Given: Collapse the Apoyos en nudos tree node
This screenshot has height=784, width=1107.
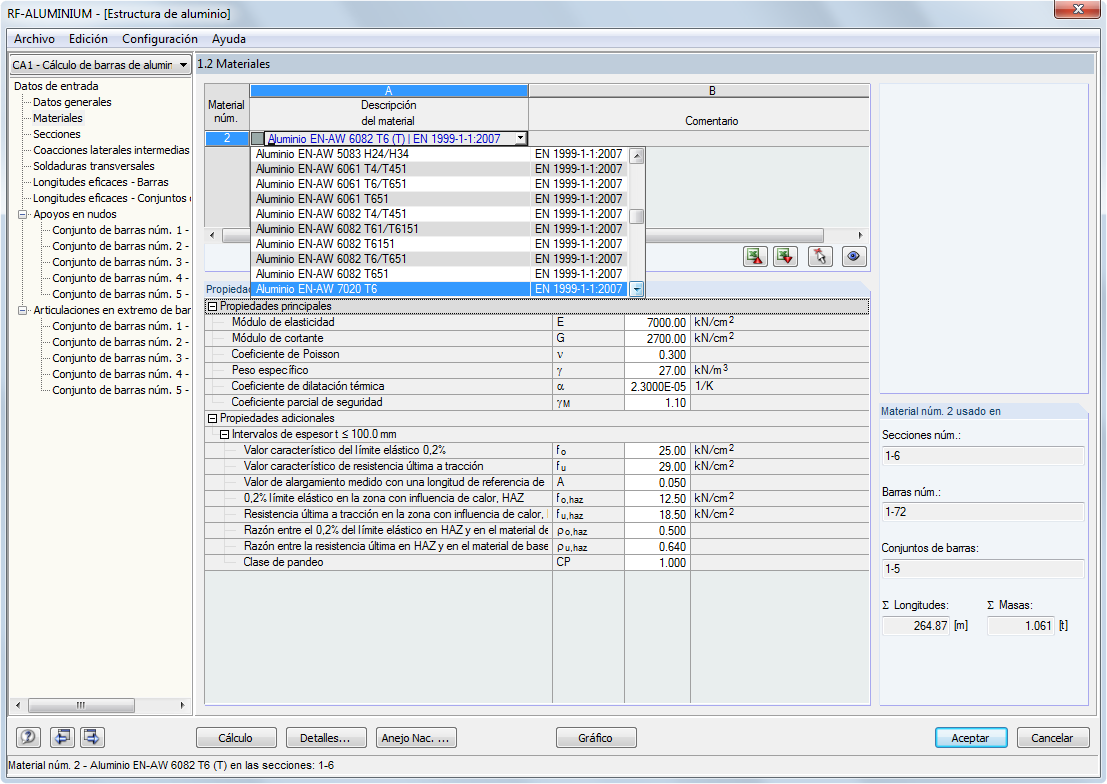Looking at the screenshot, I should point(23,214).
